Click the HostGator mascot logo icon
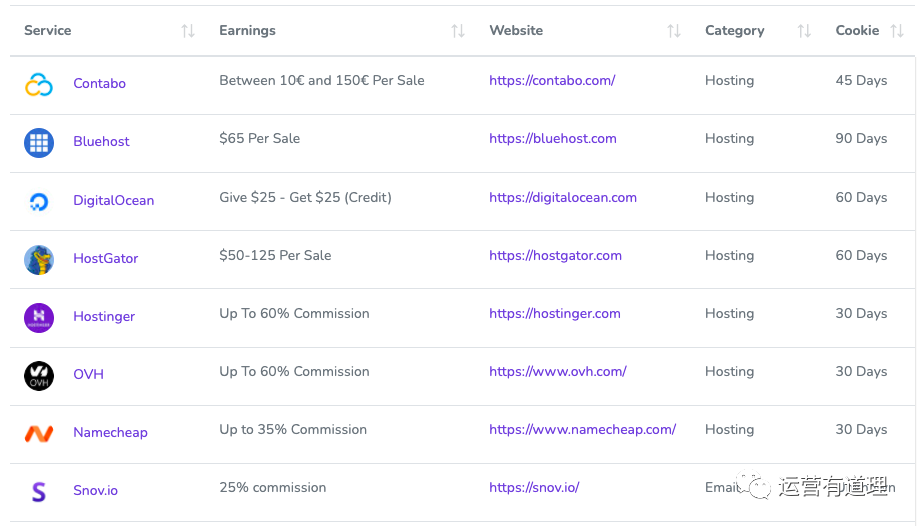 click(x=39, y=260)
